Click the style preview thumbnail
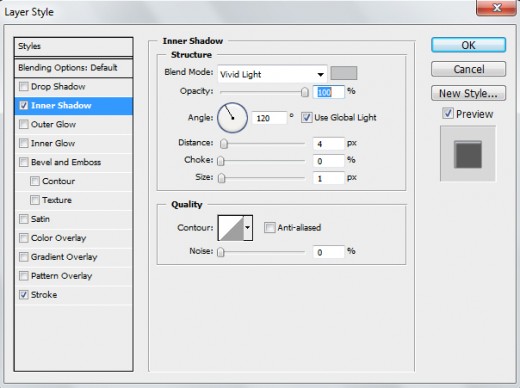The width and height of the screenshot is (520, 388). pos(468,154)
